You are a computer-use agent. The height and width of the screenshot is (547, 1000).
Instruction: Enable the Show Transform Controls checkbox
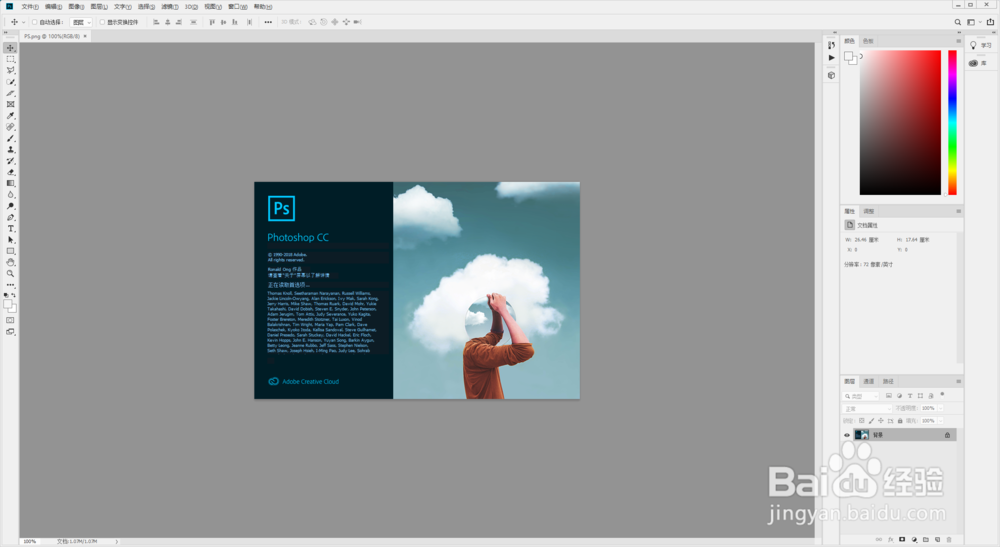102,22
